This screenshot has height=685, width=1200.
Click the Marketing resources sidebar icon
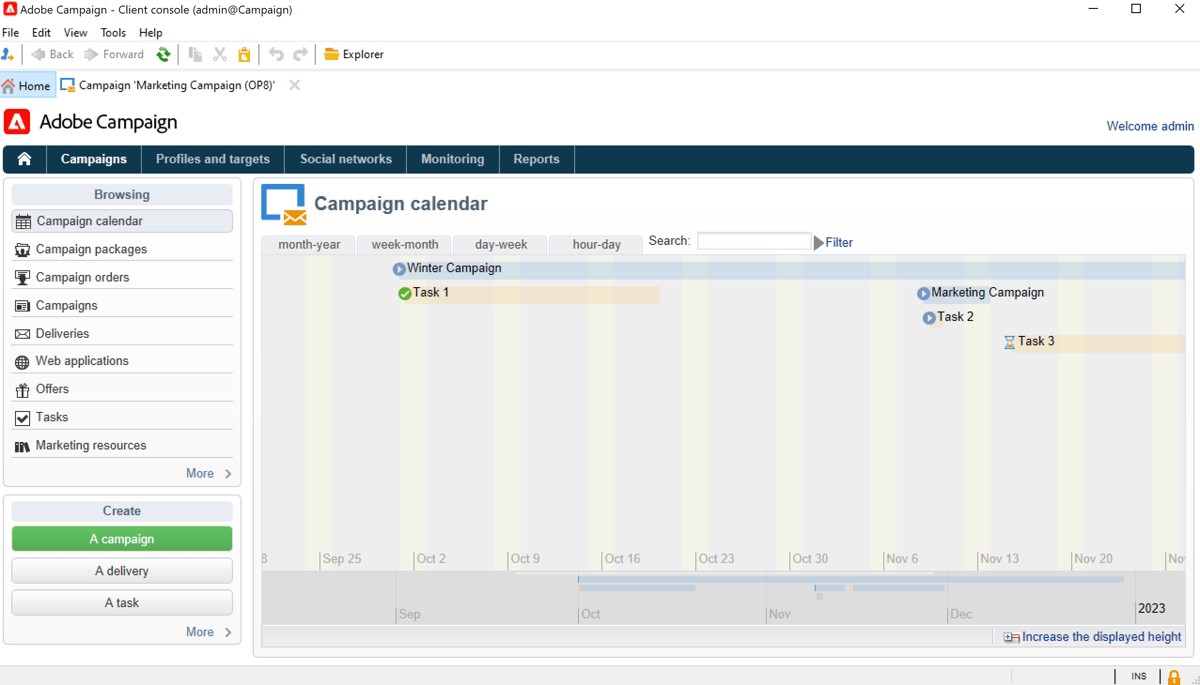point(22,445)
